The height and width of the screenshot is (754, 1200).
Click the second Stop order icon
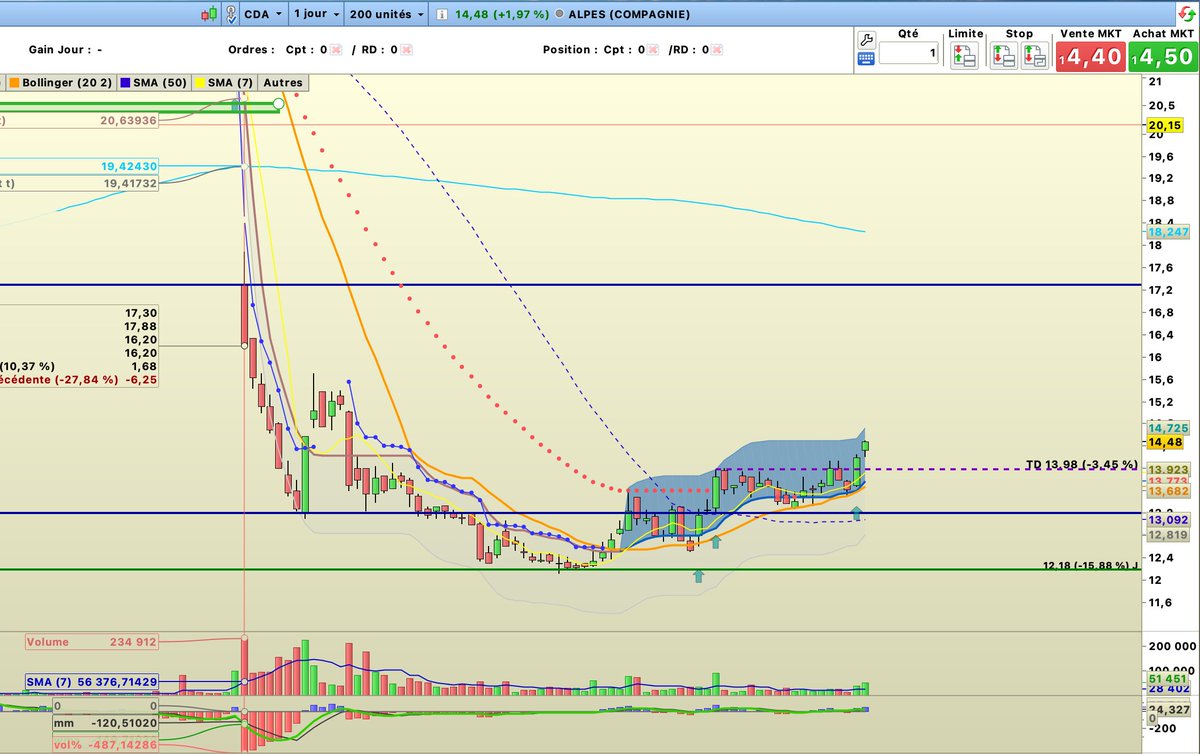click(1034, 56)
